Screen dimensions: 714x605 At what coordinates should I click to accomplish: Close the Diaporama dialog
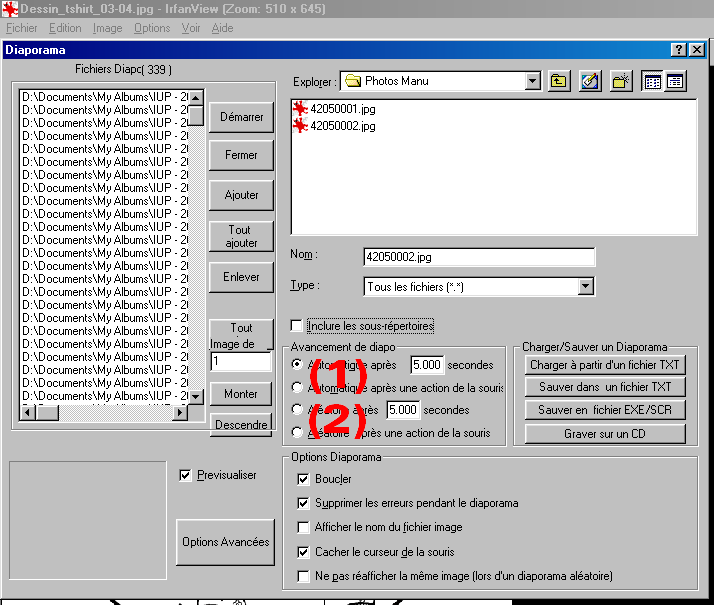(x=697, y=50)
